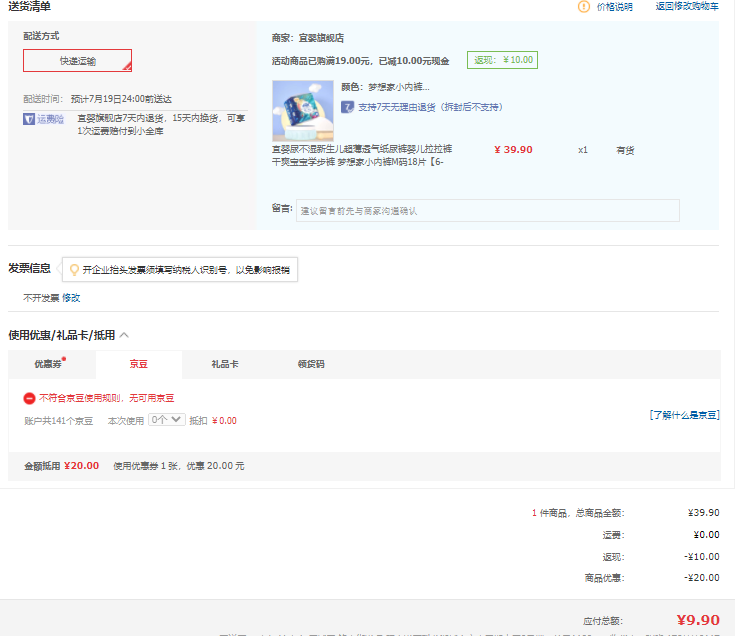Viewport: 737px width, 636px height.
Task: Click the product price ¥ 39.90
Action: 513,150
